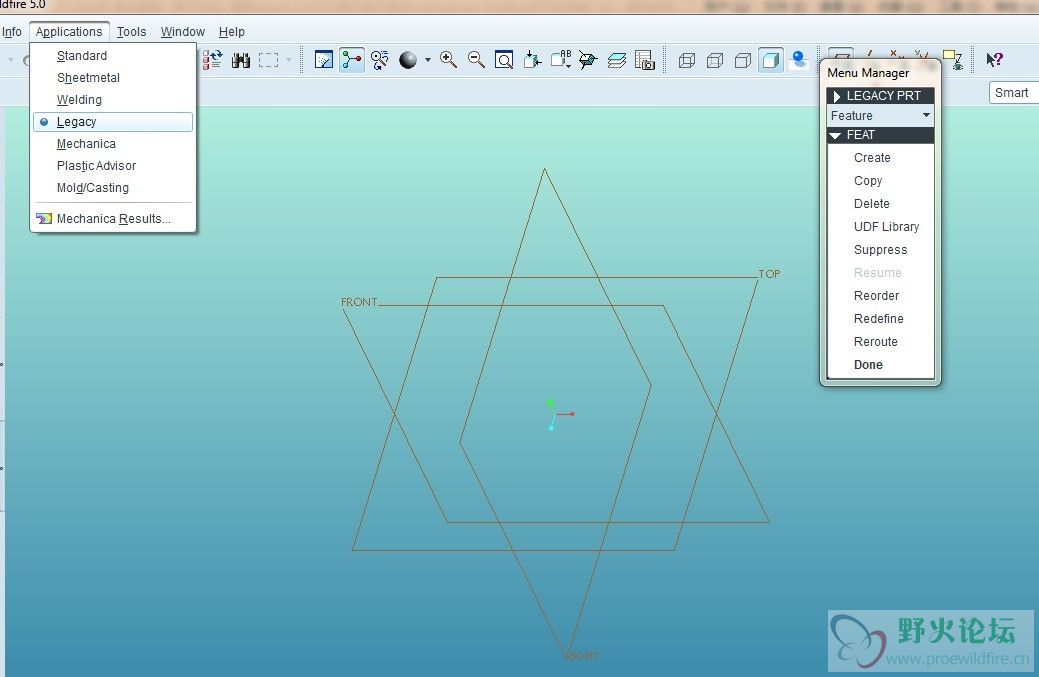Select the Legacy application option

pyautogui.click(x=113, y=122)
